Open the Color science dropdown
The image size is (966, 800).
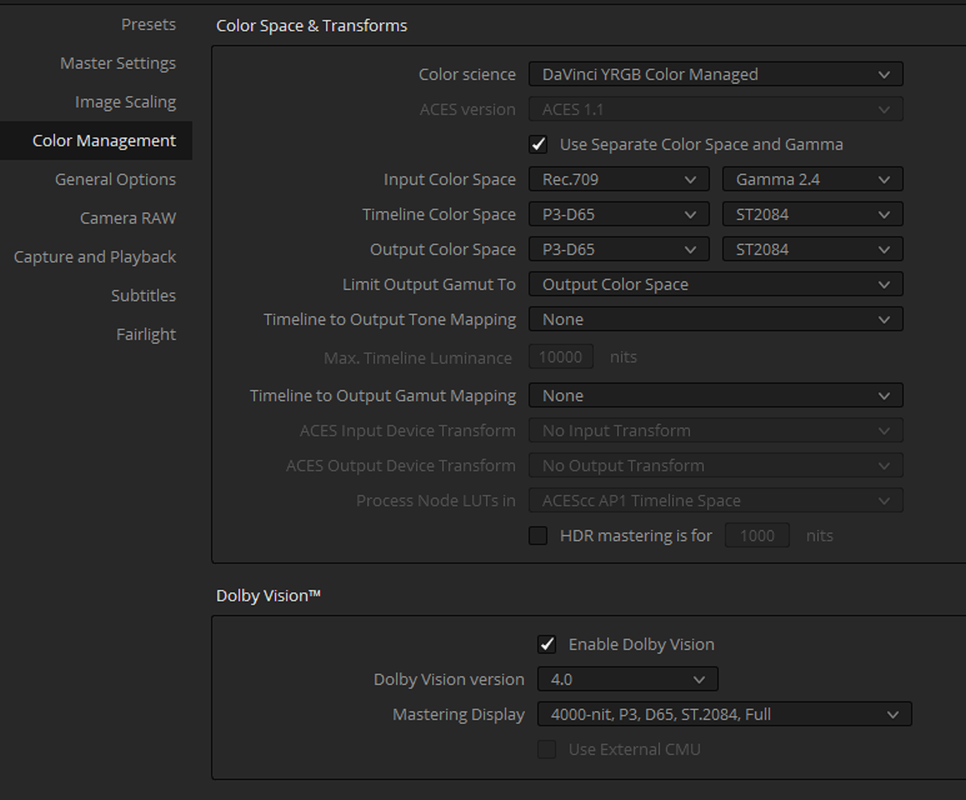716,75
